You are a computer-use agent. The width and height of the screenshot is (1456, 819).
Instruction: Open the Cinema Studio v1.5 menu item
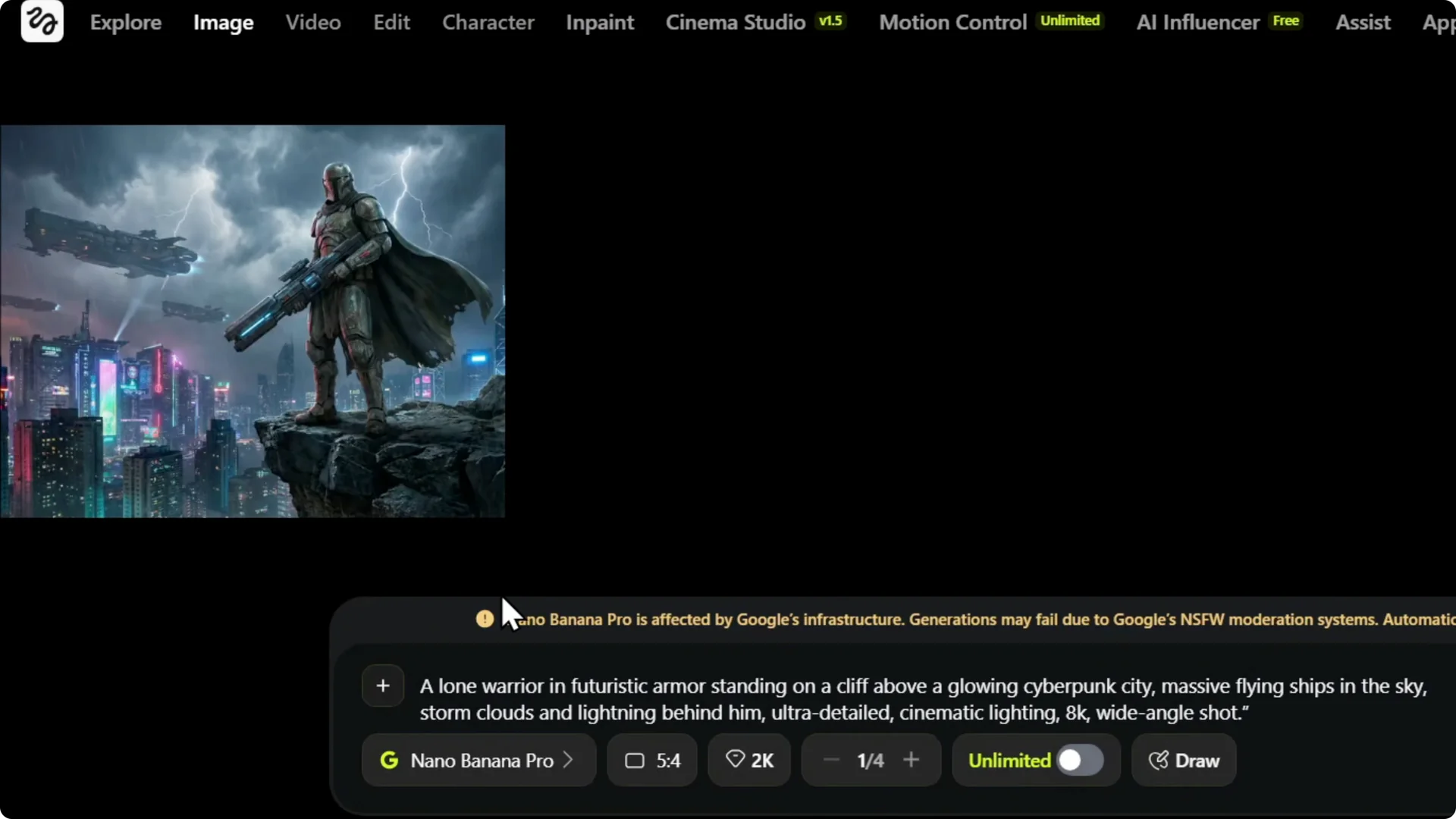[x=736, y=22]
